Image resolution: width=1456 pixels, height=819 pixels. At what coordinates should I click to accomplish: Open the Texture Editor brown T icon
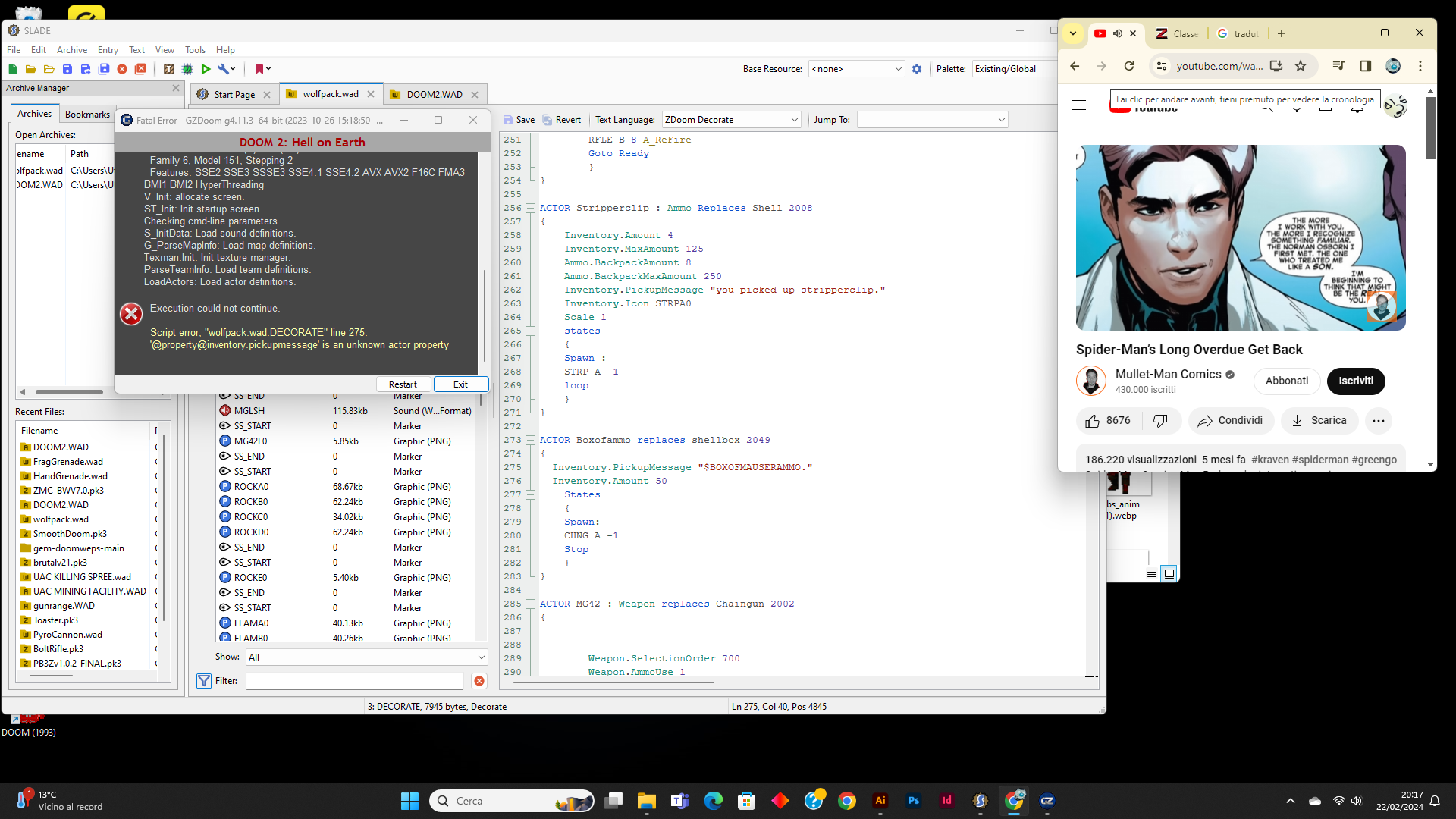tap(169, 69)
